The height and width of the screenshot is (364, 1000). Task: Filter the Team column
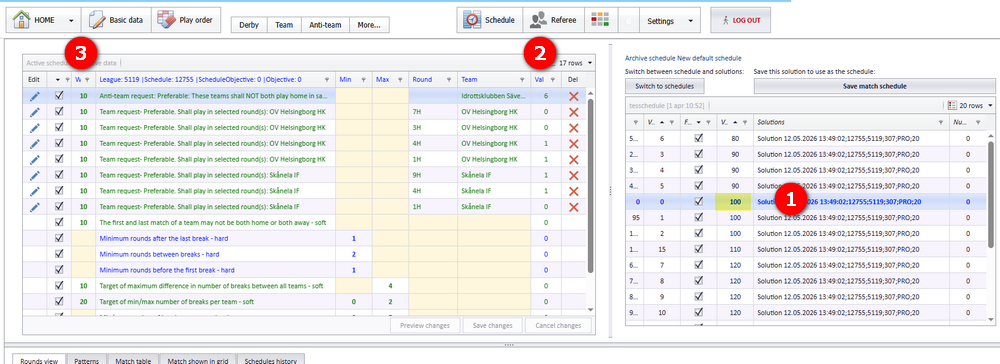(x=523, y=80)
